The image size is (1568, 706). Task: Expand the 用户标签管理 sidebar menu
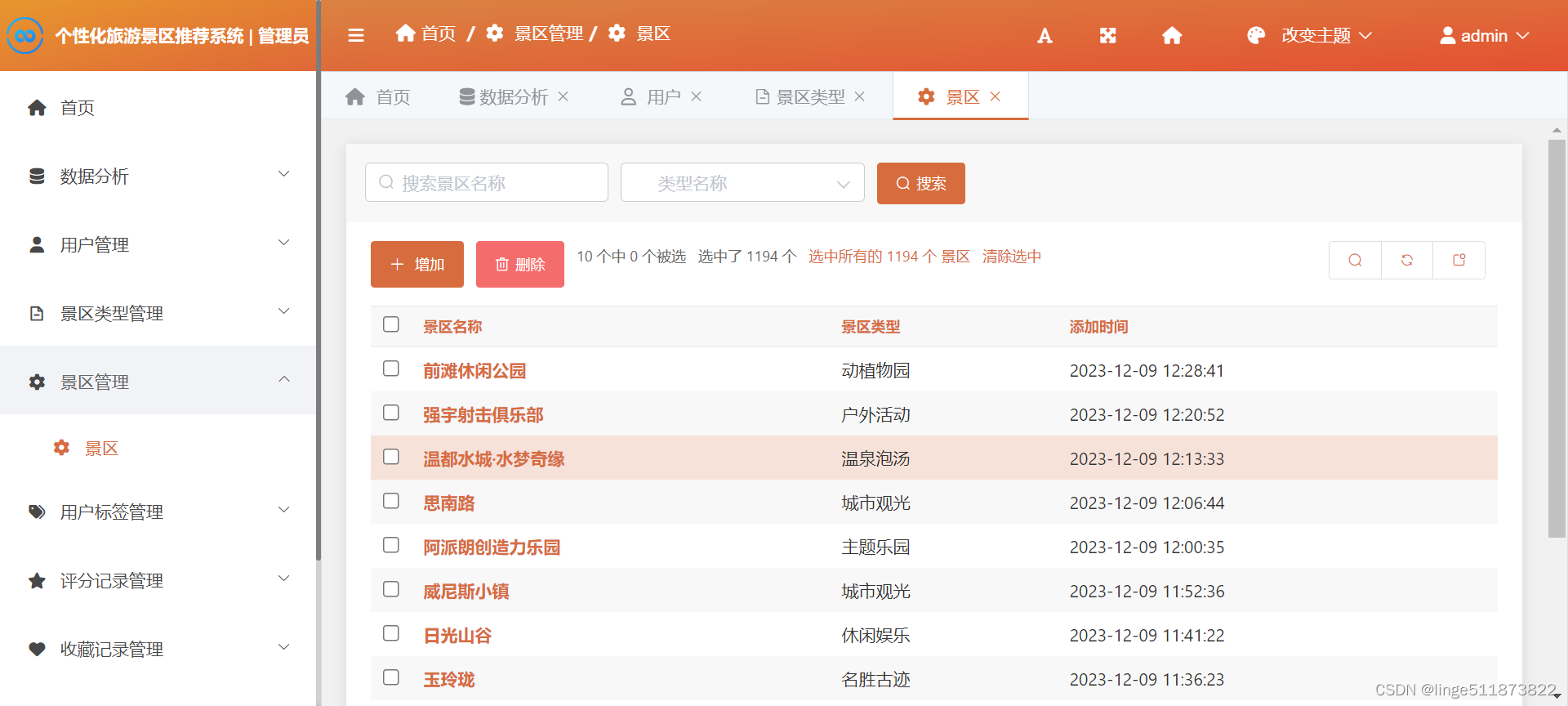(158, 512)
